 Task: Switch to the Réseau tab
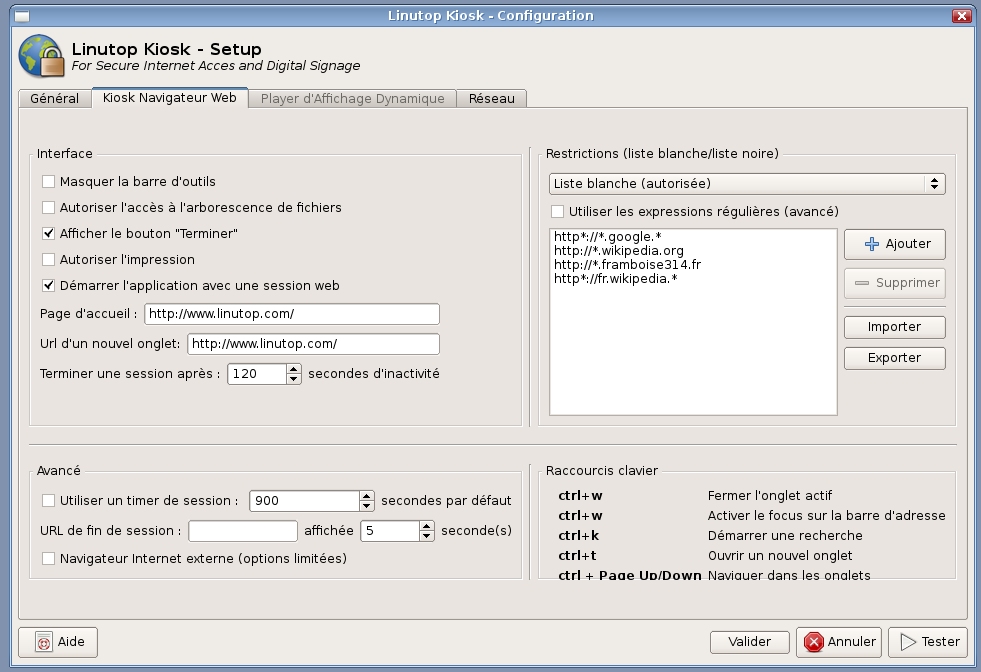click(492, 99)
